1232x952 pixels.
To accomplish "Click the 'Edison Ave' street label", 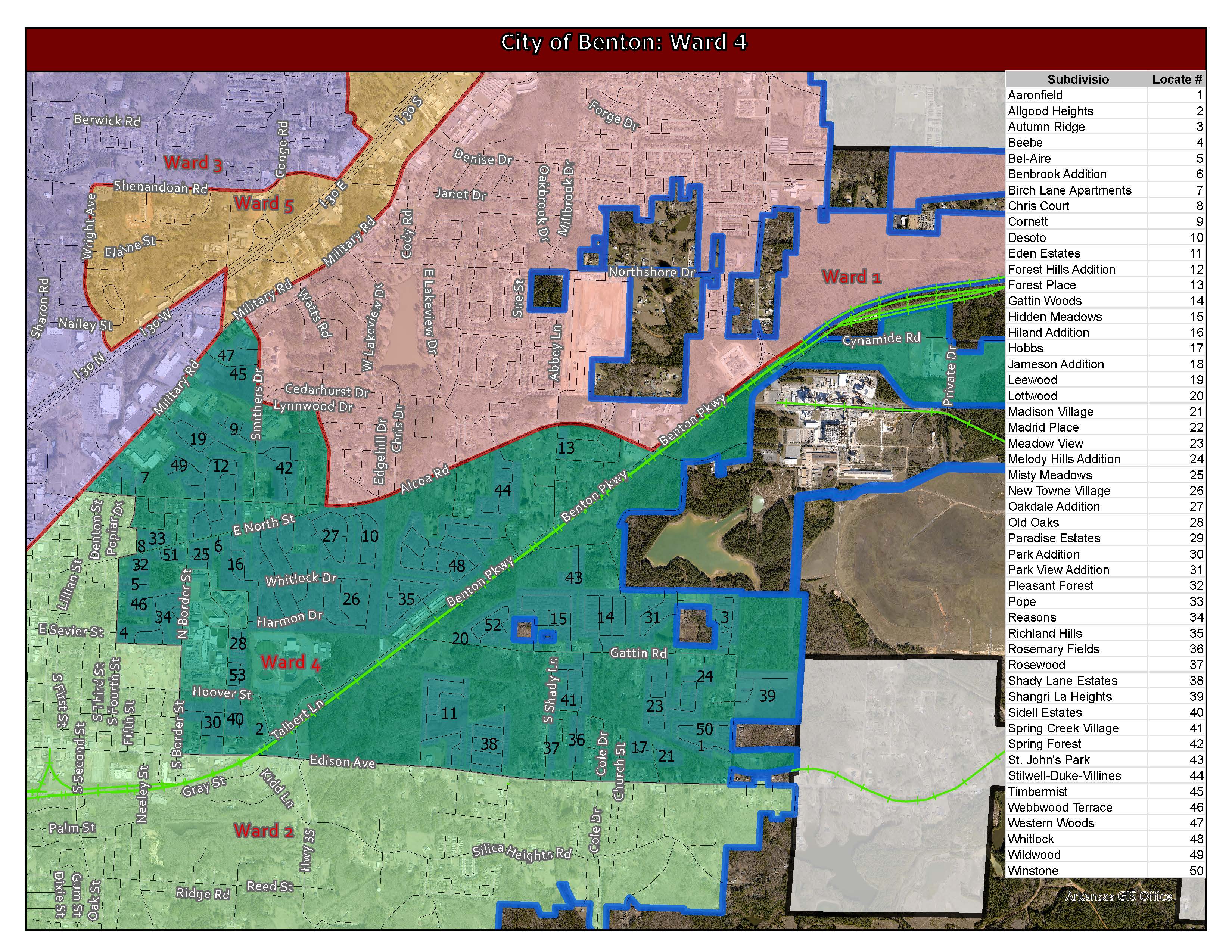I will (342, 762).
